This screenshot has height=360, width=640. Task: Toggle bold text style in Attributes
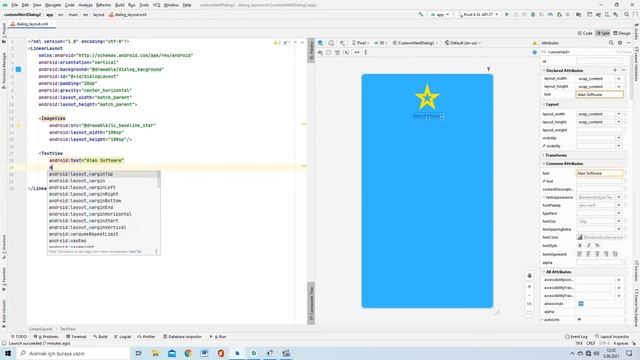point(580,246)
